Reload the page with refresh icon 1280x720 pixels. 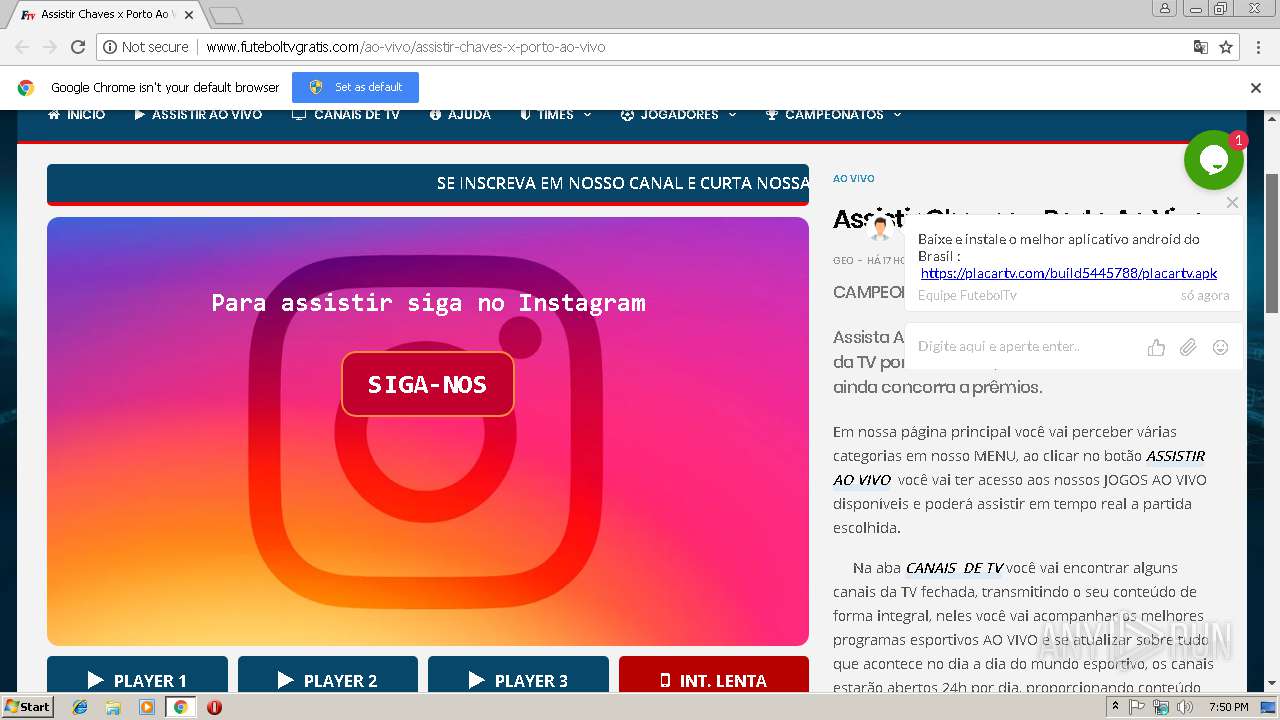(78, 47)
